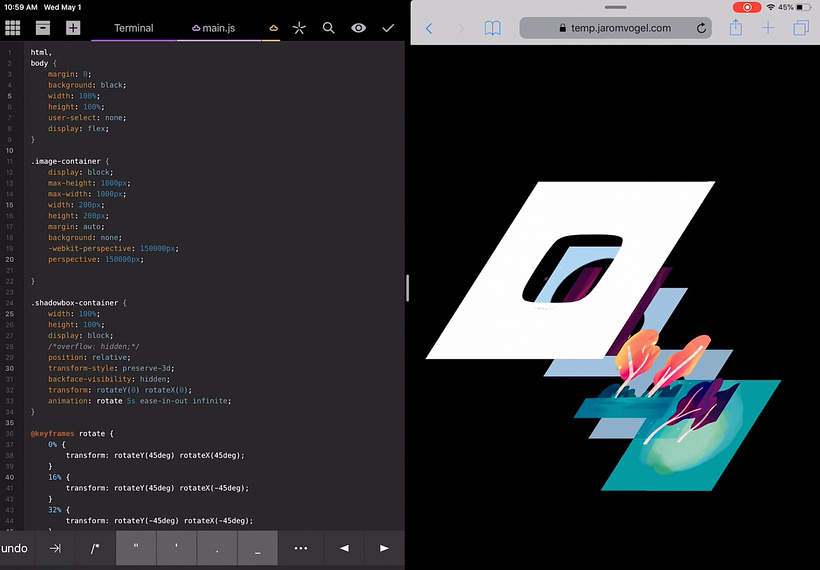Open the grid menu in the editor

click(x=13, y=28)
